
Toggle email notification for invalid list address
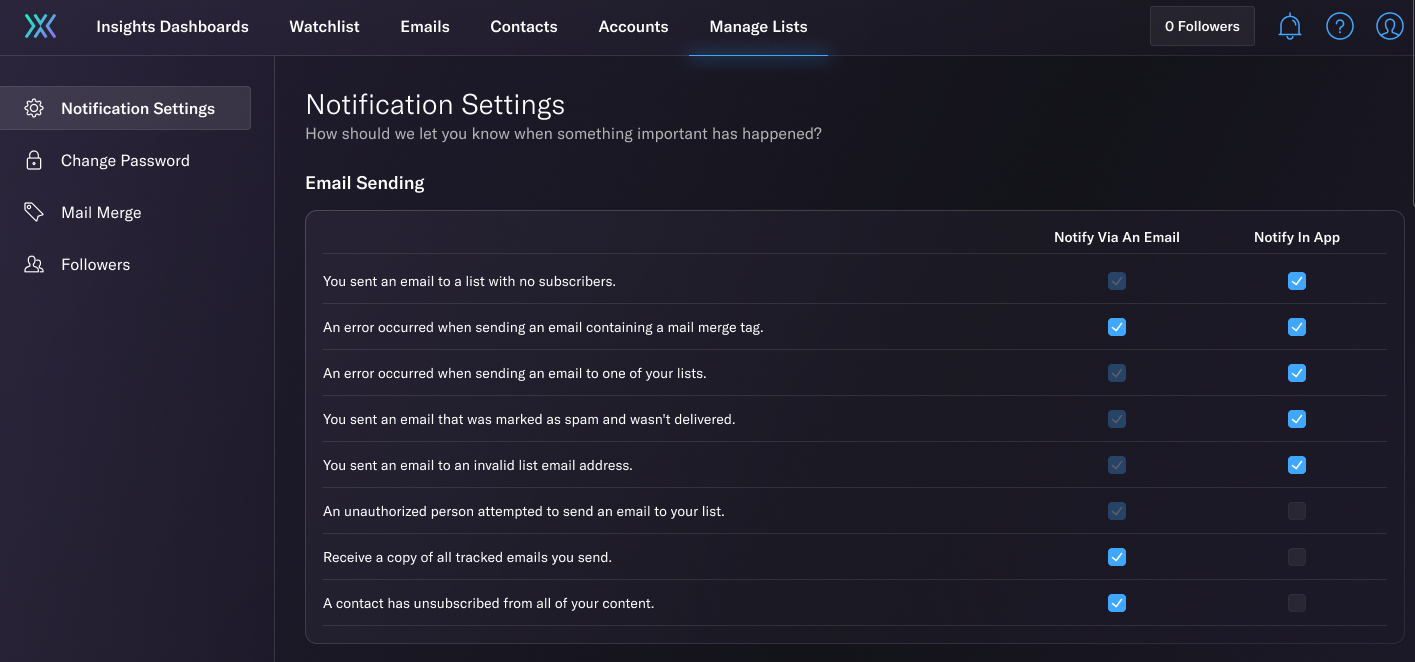click(x=1117, y=465)
